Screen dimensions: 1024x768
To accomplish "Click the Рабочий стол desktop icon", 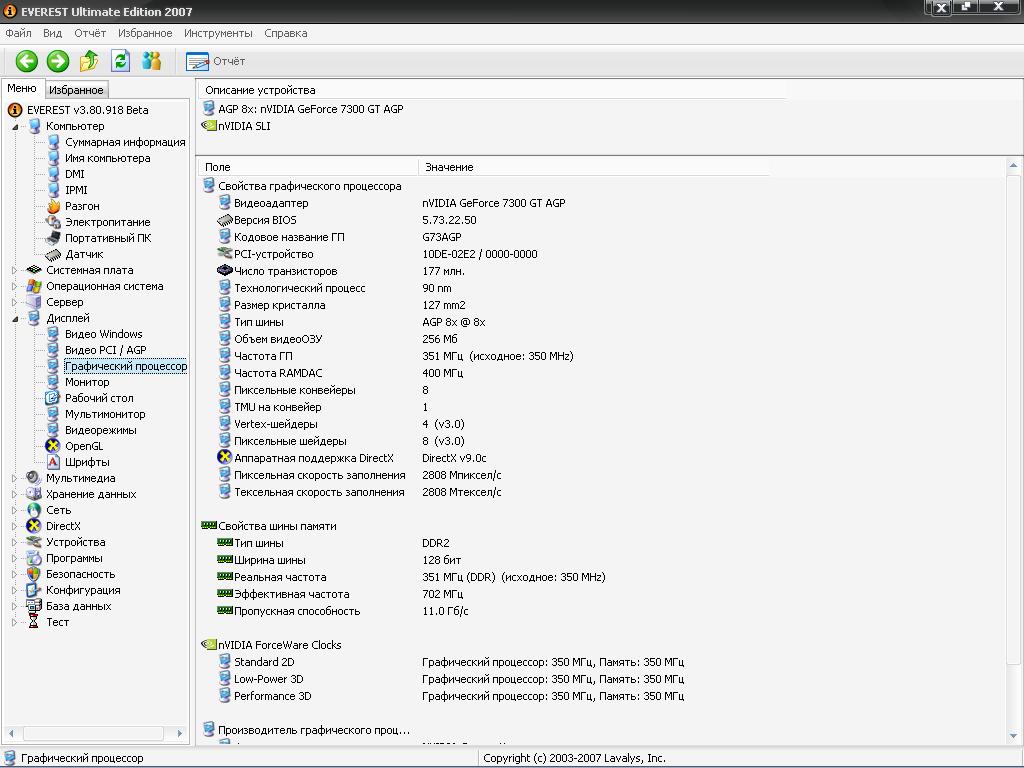I will click(x=53, y=398).
